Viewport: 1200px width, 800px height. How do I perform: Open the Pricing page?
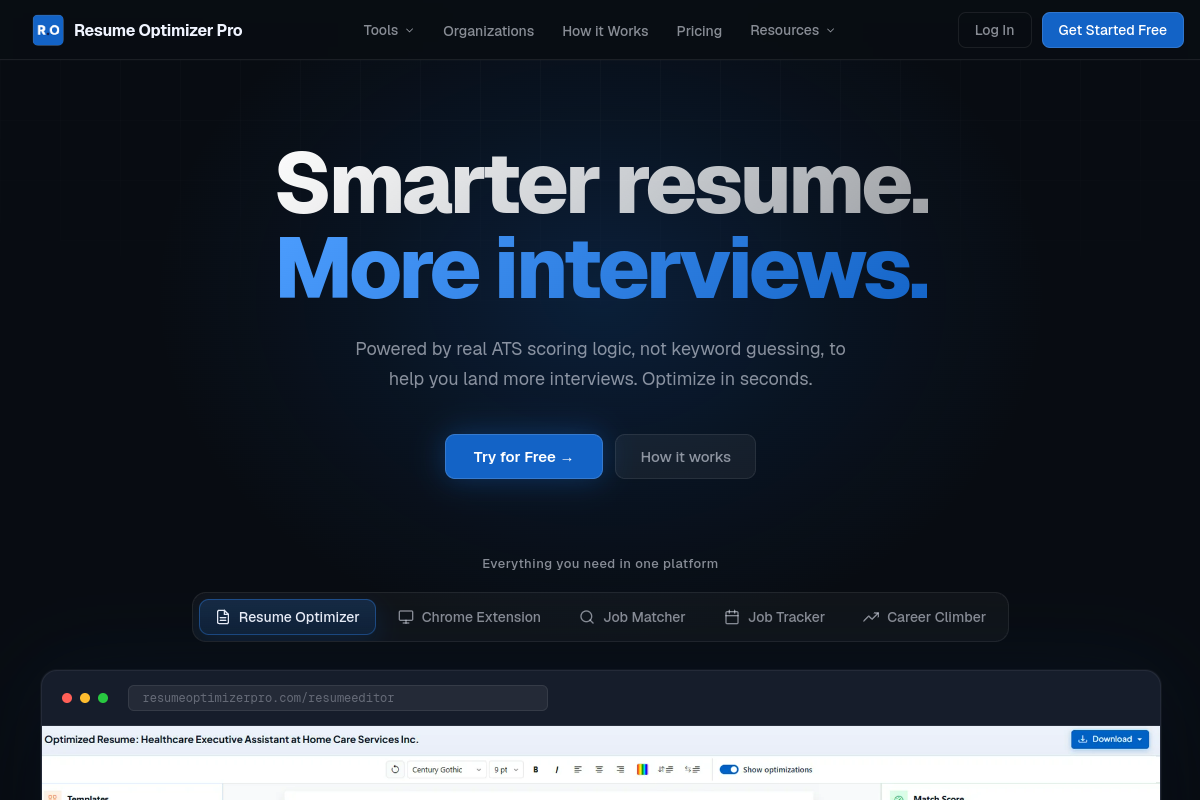click(x=699, y=31)
